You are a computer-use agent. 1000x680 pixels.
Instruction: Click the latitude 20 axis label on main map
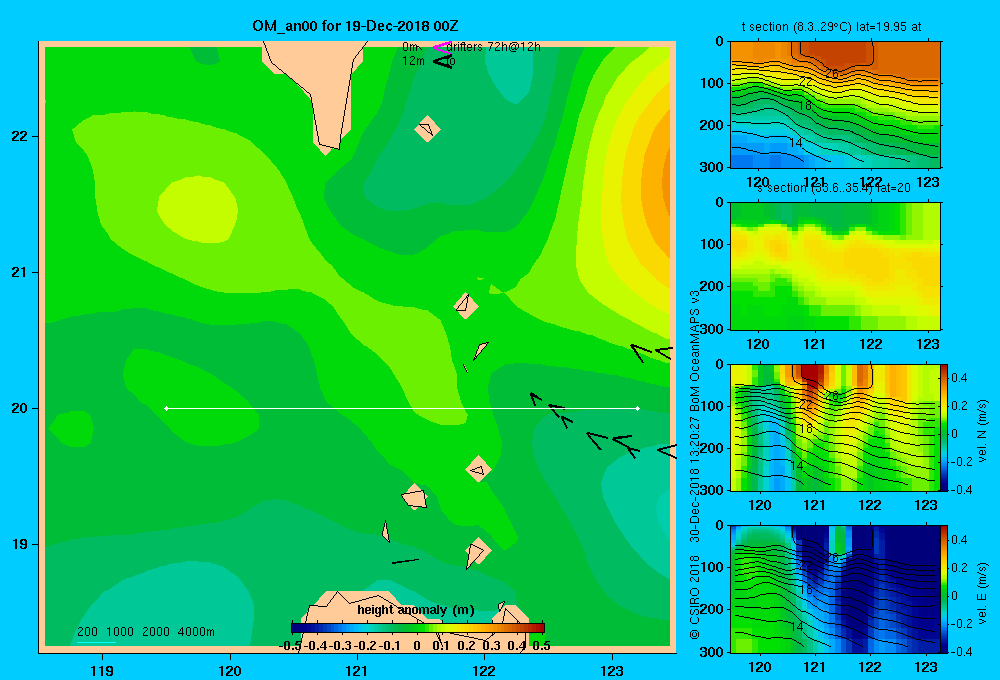coord(20,408)
